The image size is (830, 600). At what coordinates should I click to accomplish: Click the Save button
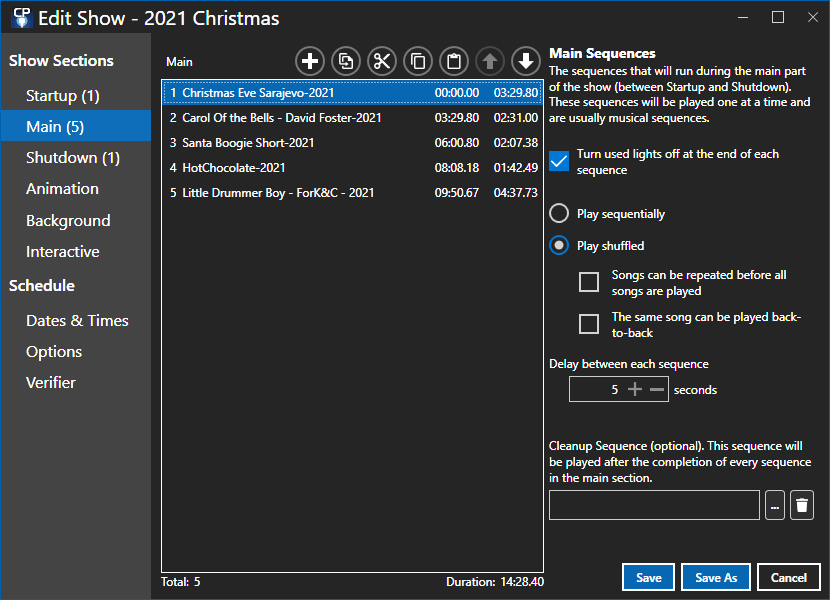point(648,577)
